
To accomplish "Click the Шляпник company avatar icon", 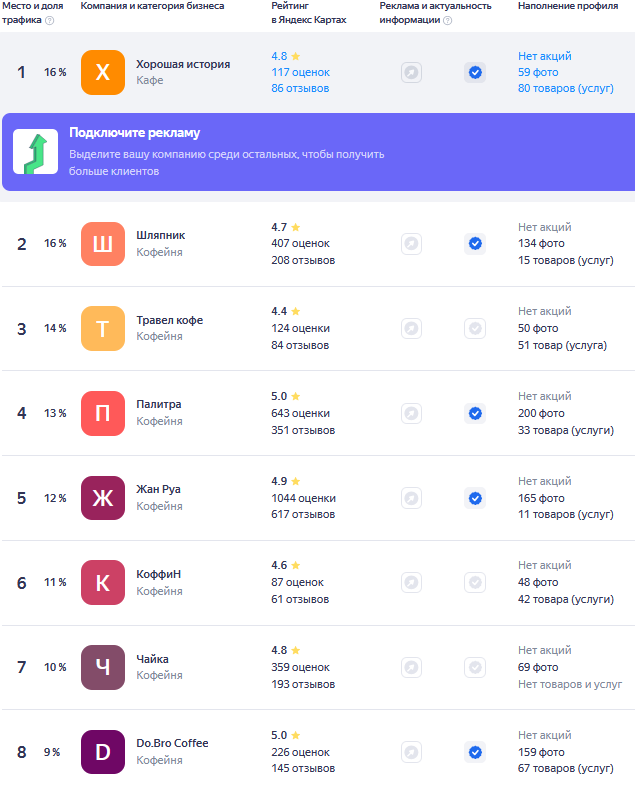I will click(103, 243).
